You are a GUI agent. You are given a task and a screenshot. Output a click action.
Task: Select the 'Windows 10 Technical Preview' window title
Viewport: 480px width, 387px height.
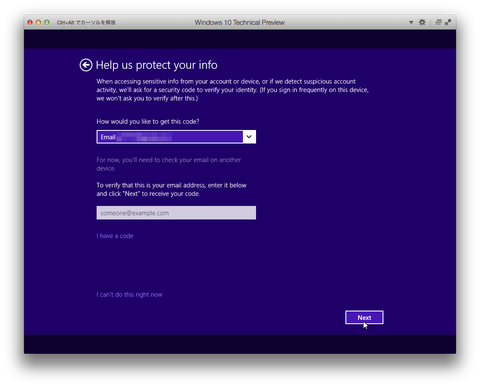pos(240,22)
